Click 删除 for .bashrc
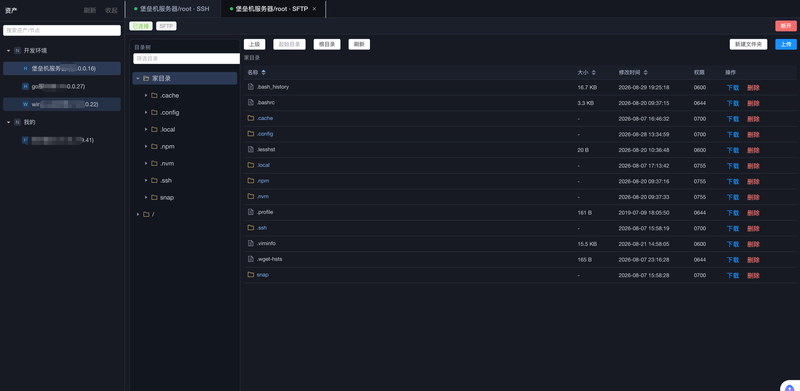Viewport: 800px width, 391px height. click(x=753, y=103)
